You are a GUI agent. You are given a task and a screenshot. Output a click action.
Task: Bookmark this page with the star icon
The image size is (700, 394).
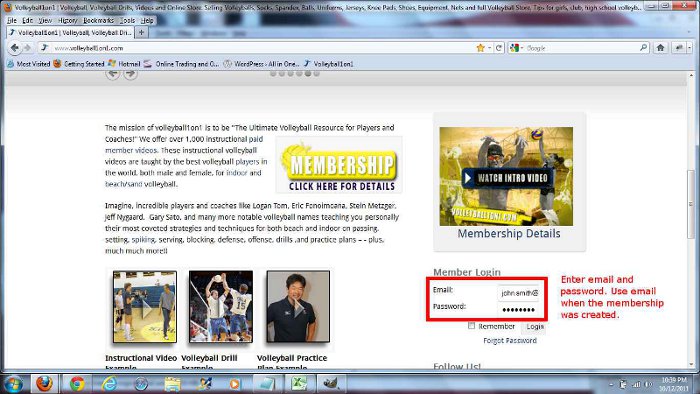(480, 48)
